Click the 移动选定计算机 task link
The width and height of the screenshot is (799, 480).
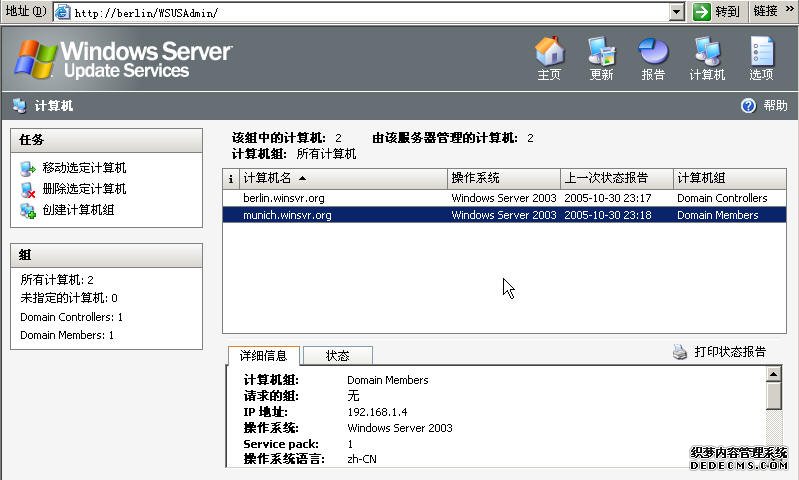point(84,168)
